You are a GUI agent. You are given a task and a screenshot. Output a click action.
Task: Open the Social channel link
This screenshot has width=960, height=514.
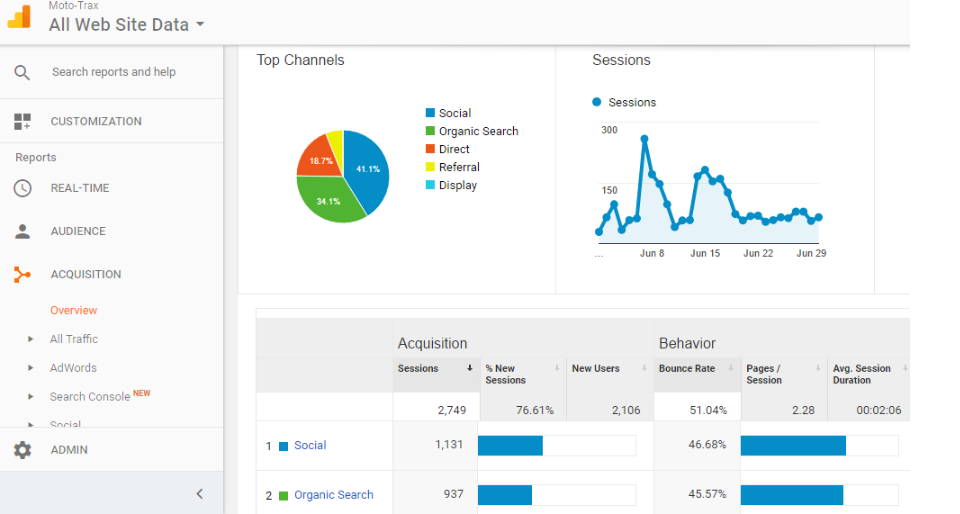point(310,445)
